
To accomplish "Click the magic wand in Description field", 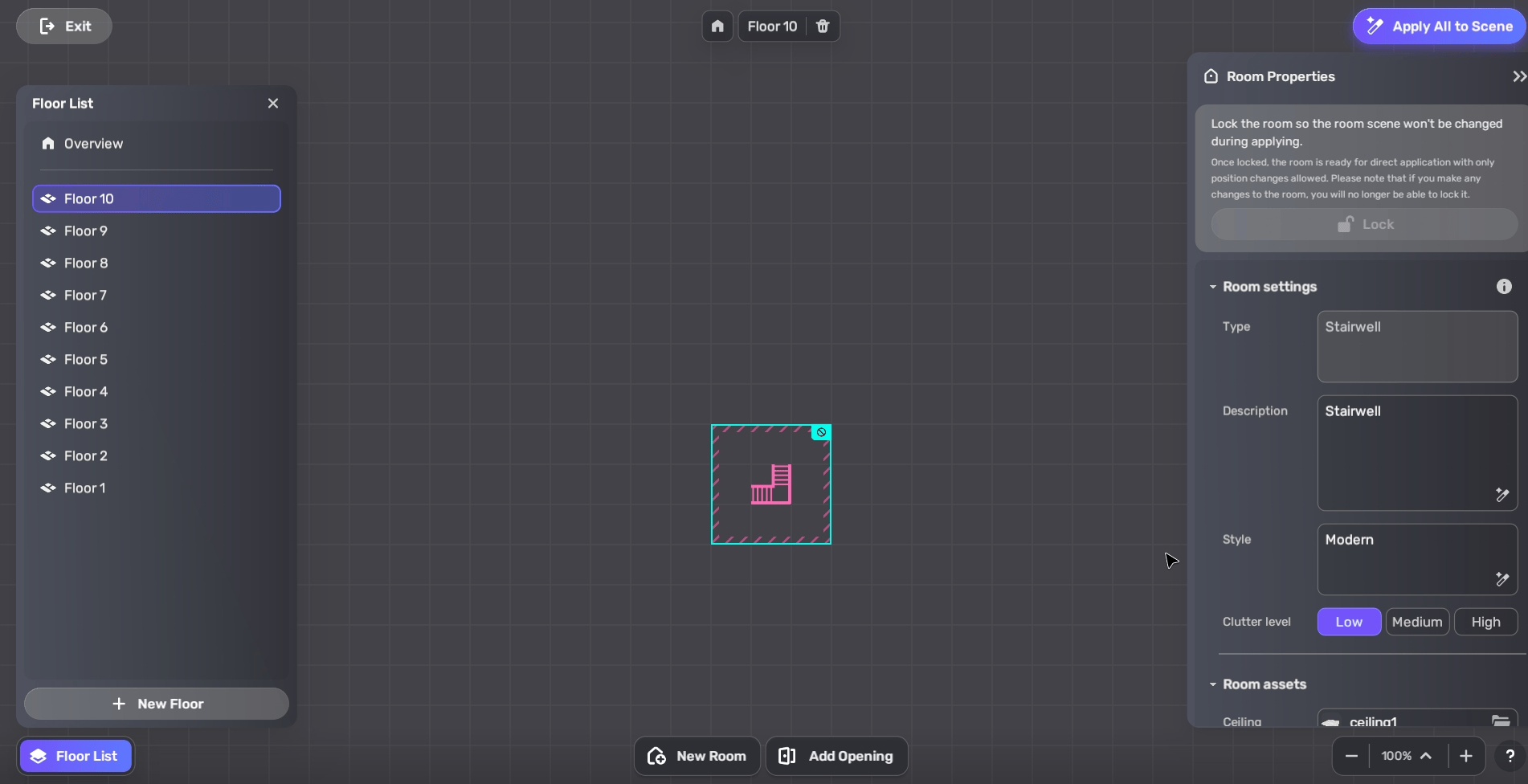I will point(1501,495).
